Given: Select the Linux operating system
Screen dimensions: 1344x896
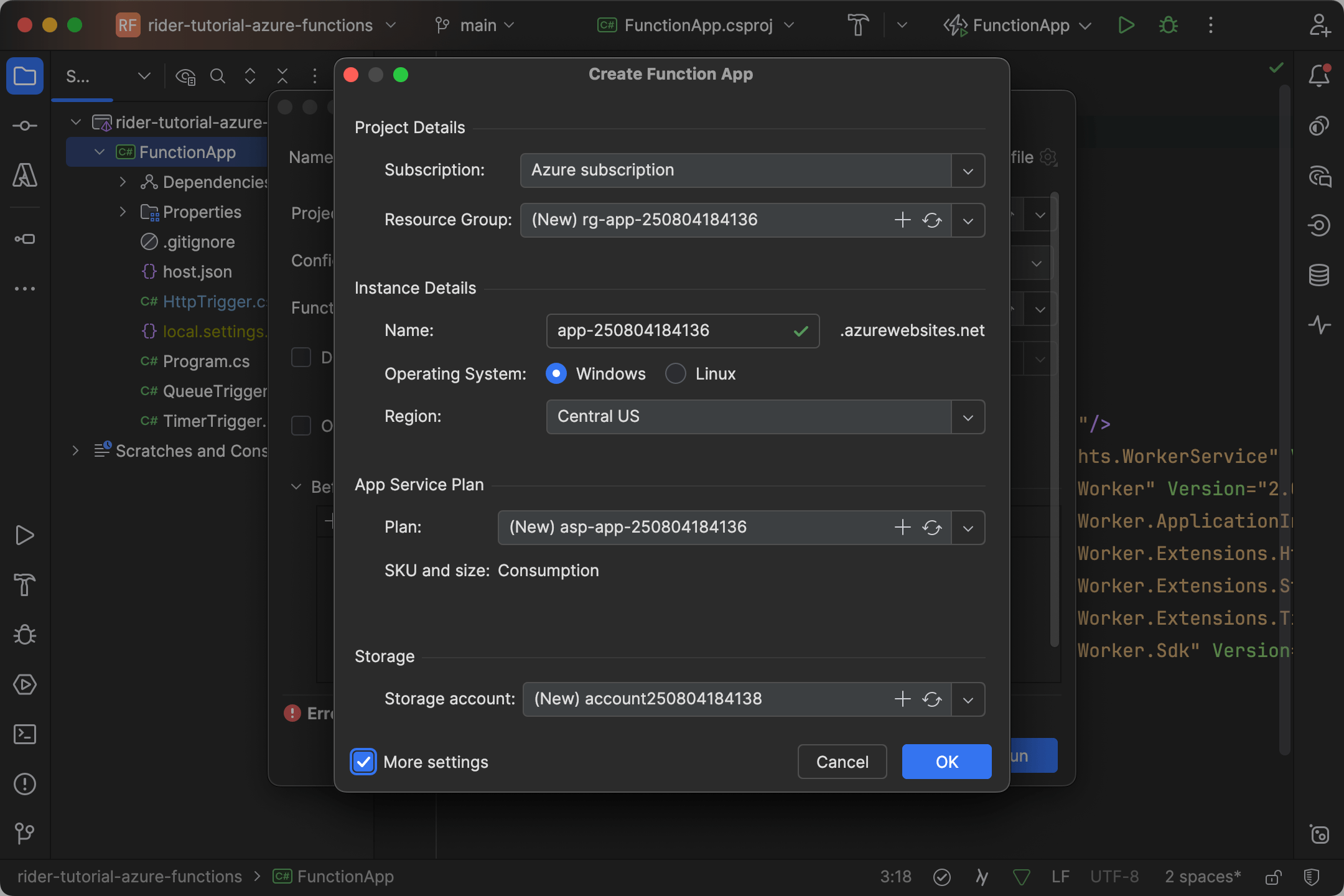Looking at the screenshot, I should coord(675,373).
